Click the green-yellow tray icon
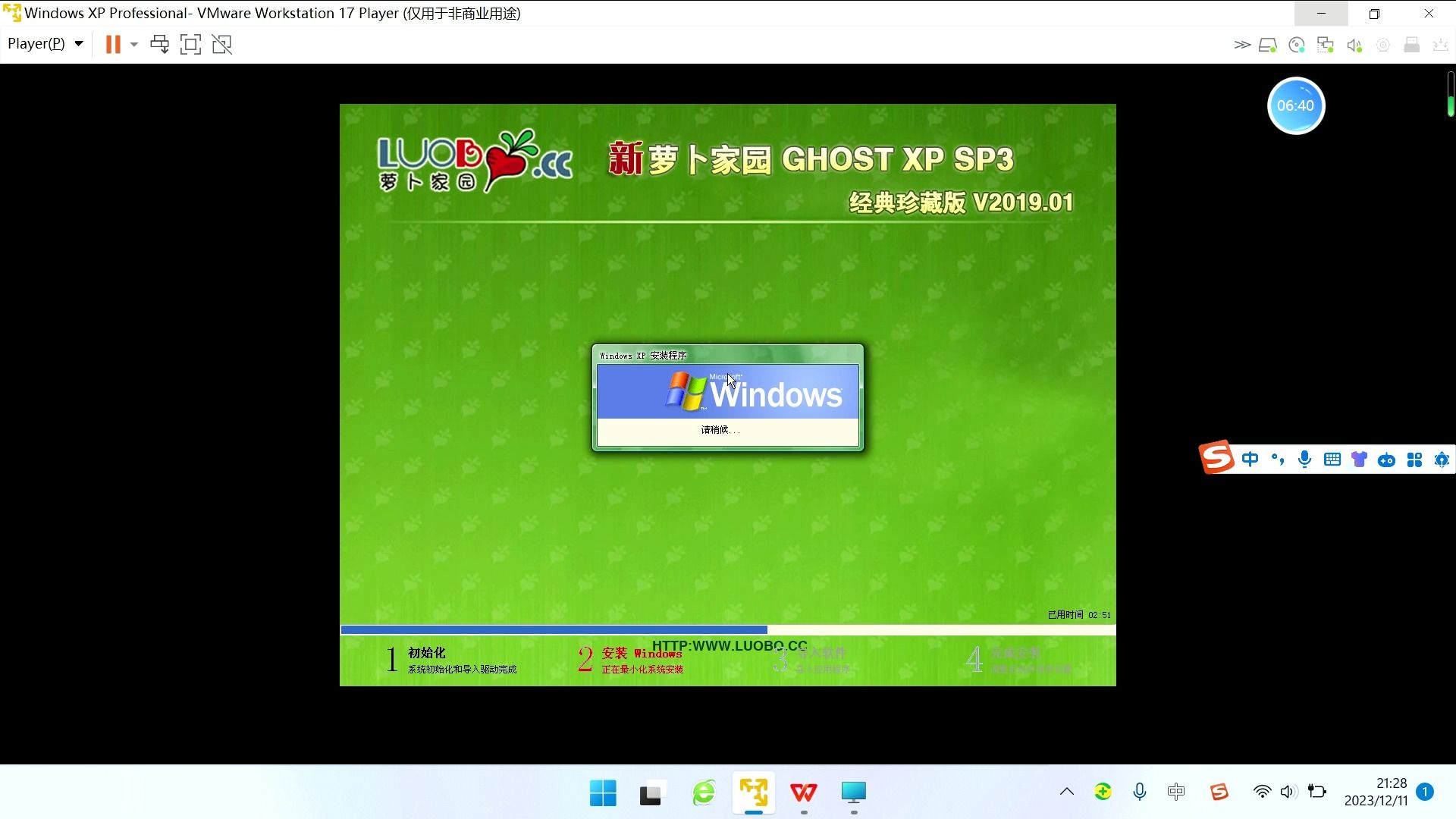 pyautogui.click(x=1103, y=792)
